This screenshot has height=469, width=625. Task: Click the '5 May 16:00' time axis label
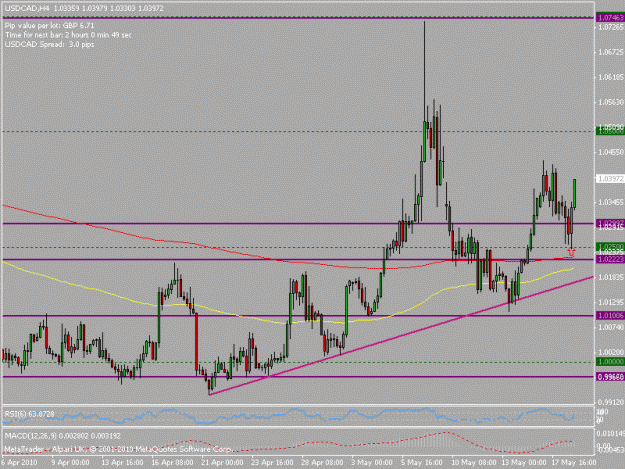(422, 462)
